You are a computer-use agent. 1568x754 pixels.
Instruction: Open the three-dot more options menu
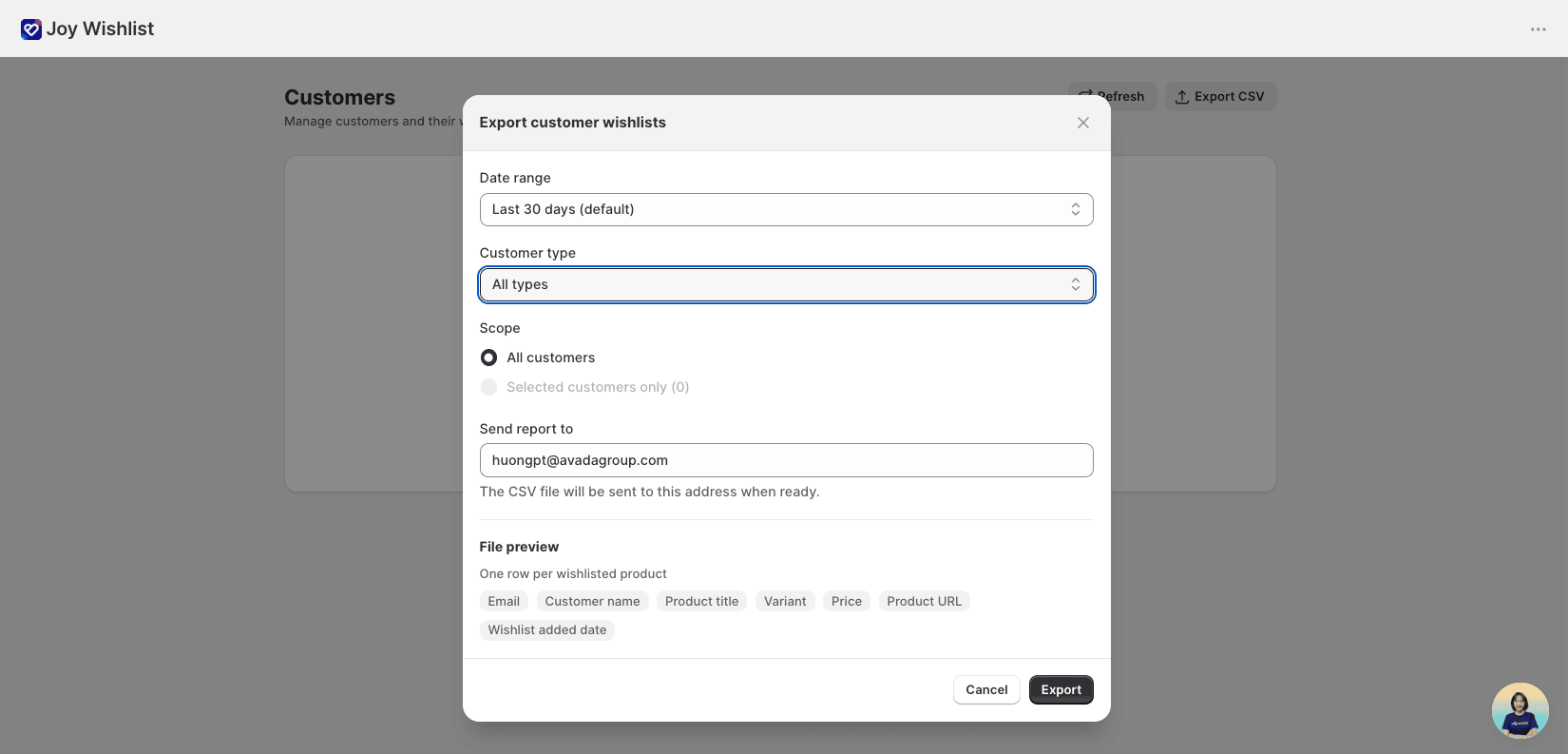point(1538,29)
